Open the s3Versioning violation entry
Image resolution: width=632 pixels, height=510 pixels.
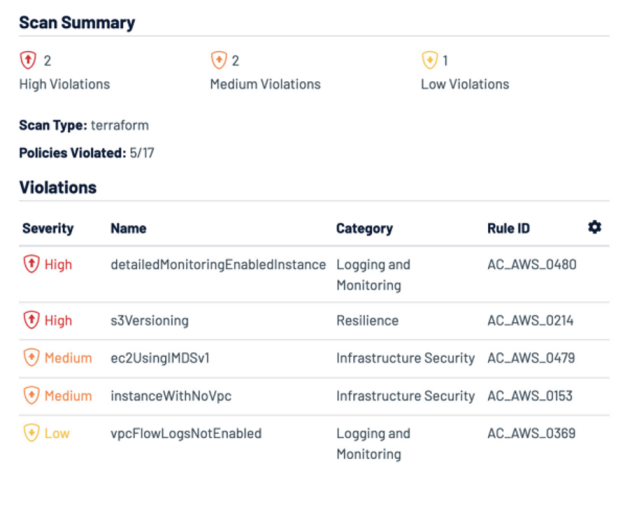tap(149, 321)
